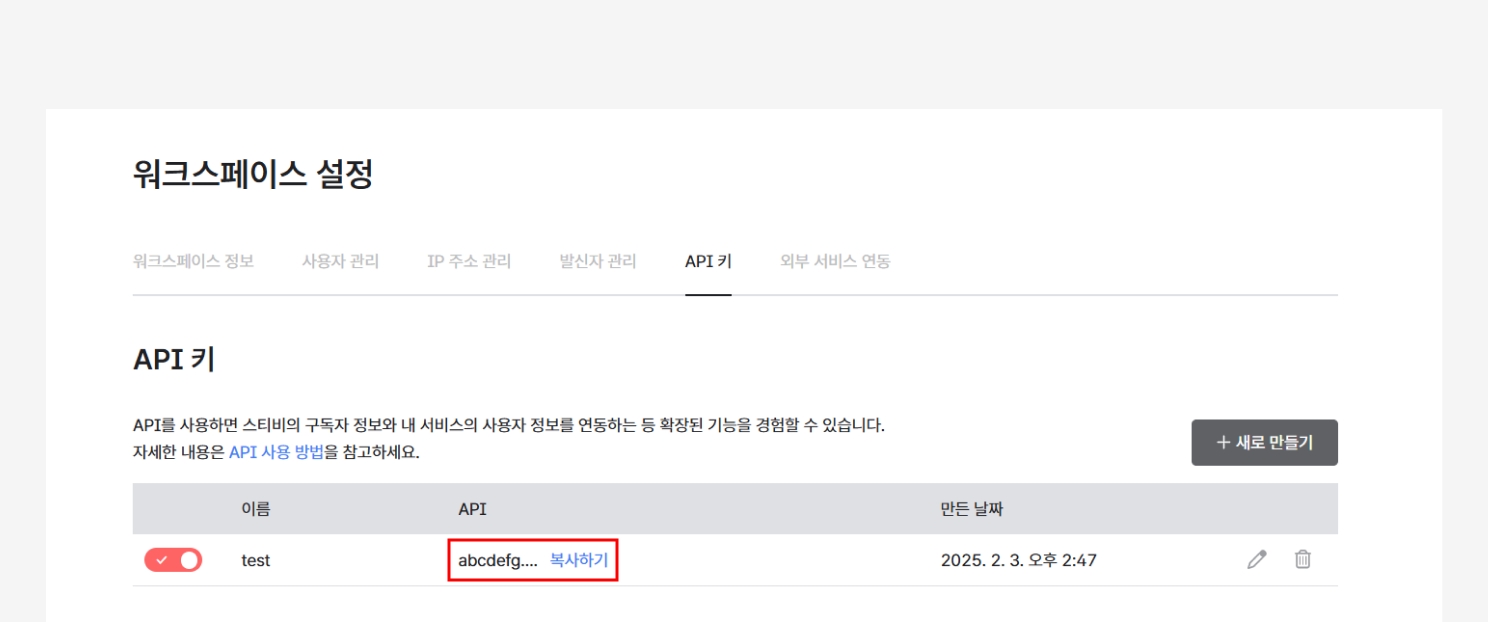Click the 워크스페이스 설정 page heading
The image size is (1488, 622).
tap(253, 175)
